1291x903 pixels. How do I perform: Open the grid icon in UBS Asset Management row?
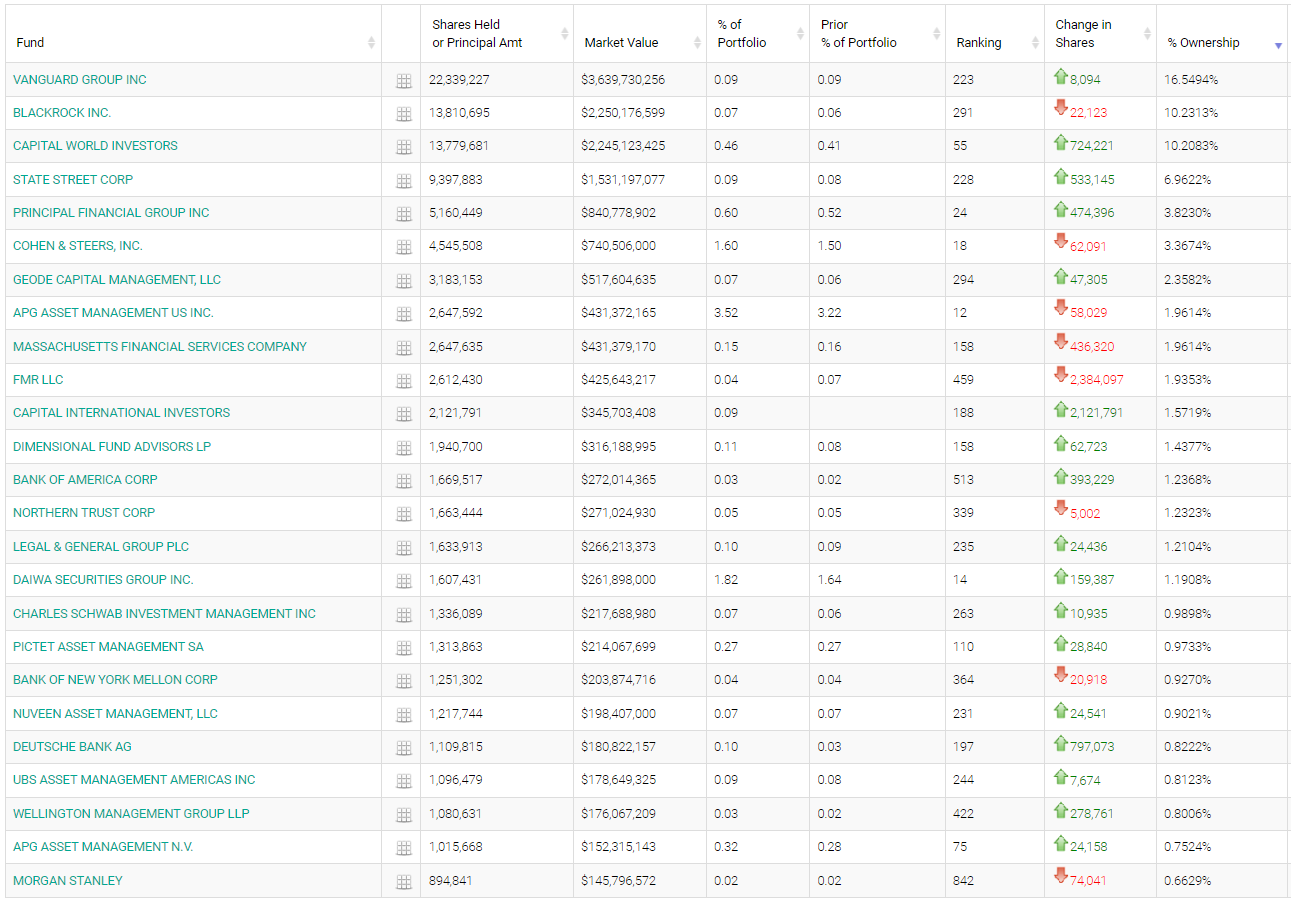click(404, 781)
